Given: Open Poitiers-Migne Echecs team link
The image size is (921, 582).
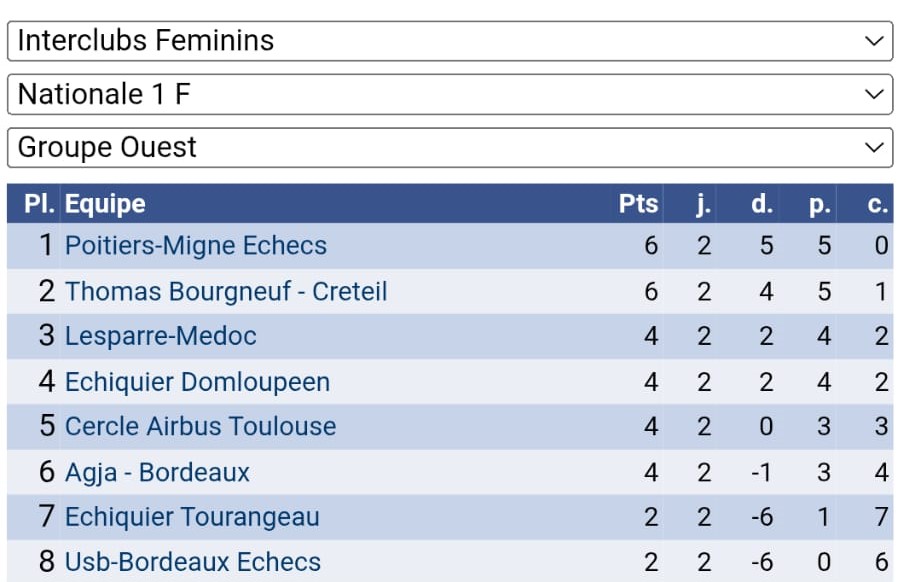Looking at the screenshot, I should (x=196, y=245).
